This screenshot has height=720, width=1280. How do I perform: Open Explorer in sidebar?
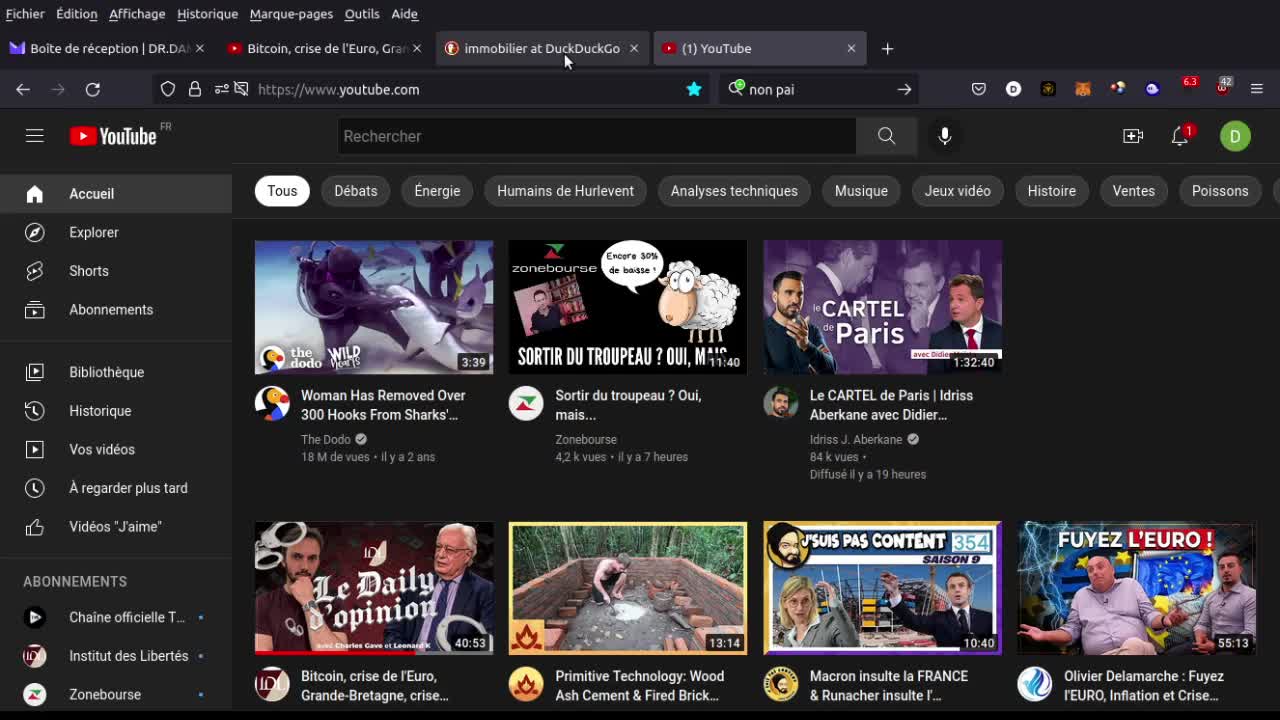116,232
